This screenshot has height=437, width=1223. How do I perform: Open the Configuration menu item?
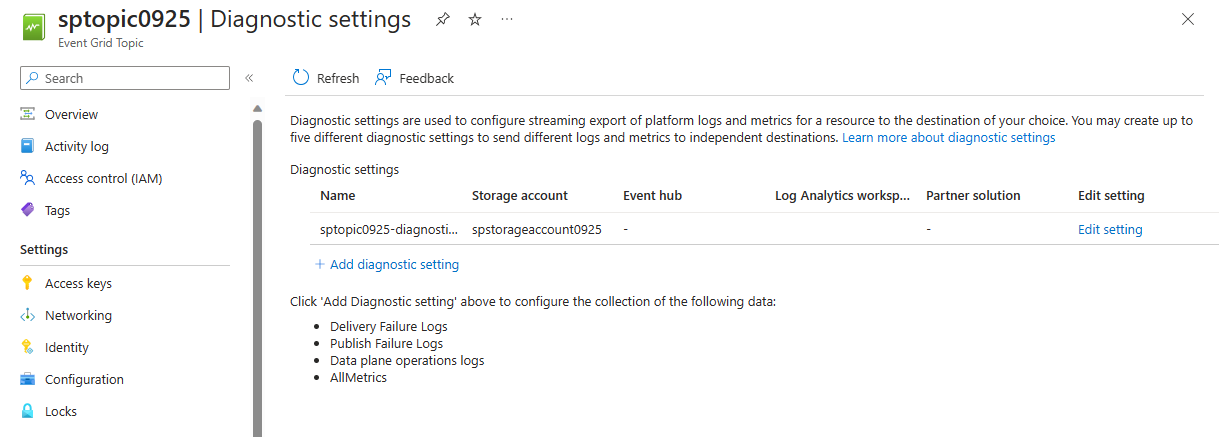[84, 379]
